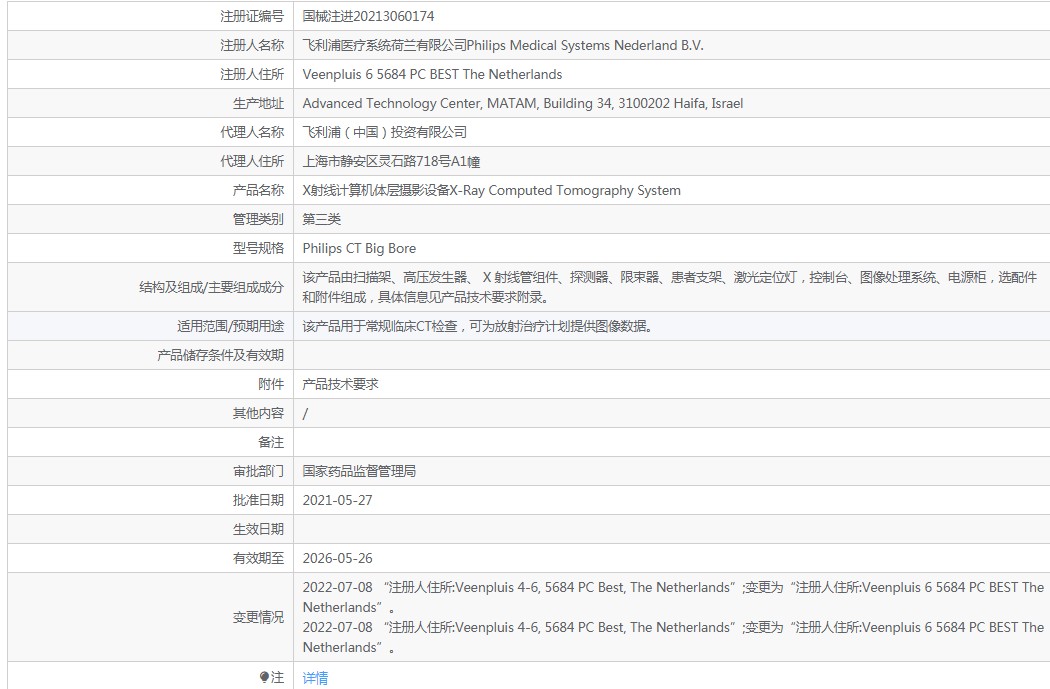Open the 详情 link
The image size is (1050, 689).
pyautogui.click(x=315, y=678)
